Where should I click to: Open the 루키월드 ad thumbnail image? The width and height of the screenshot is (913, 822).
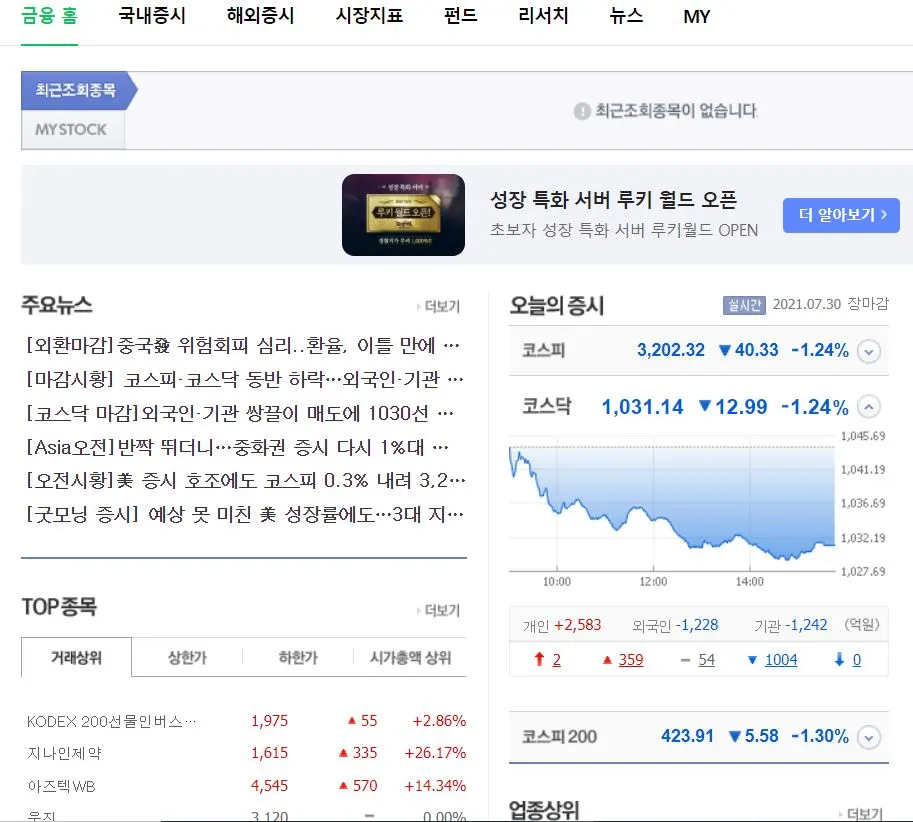click(403, 215)
